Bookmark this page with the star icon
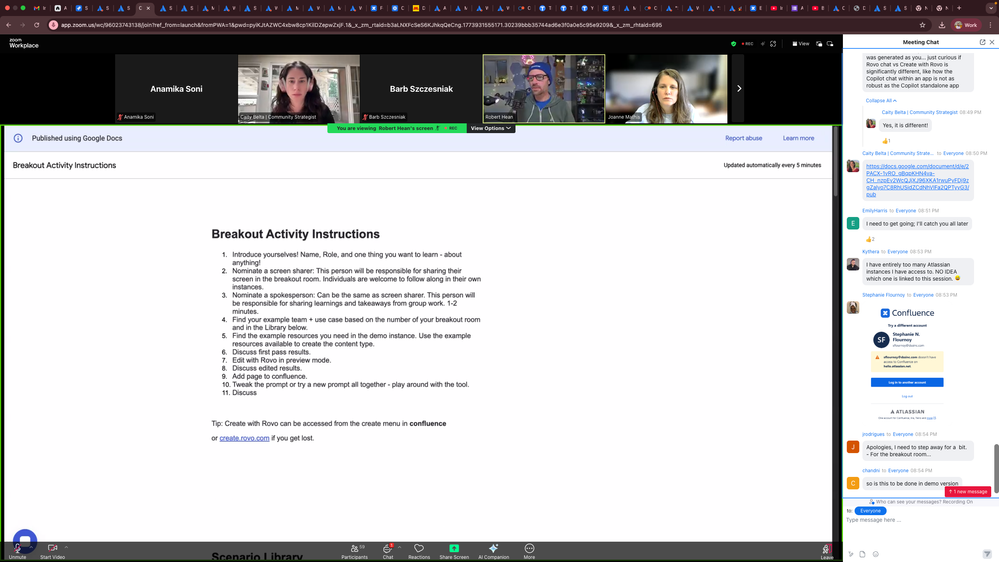999x562 pixels. (x=922, y=25)
